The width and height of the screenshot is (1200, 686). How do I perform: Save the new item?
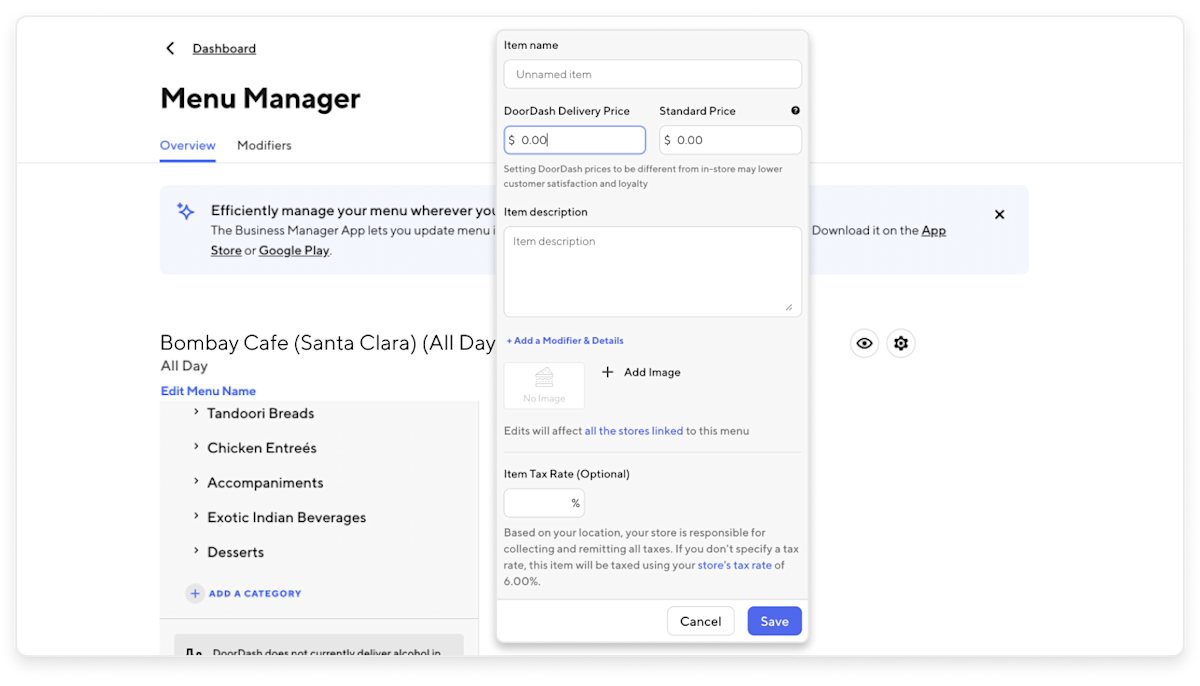click(774, 621)
